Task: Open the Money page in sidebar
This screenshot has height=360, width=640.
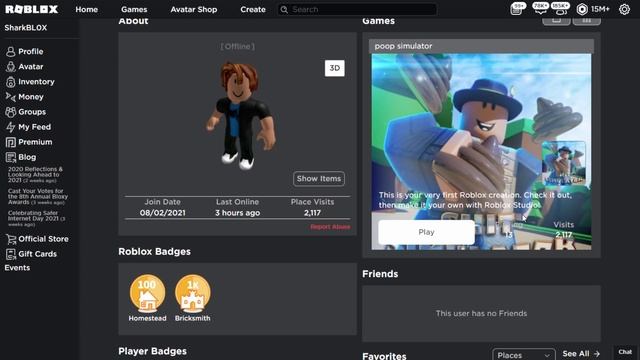Action: (x=24, y=97)
